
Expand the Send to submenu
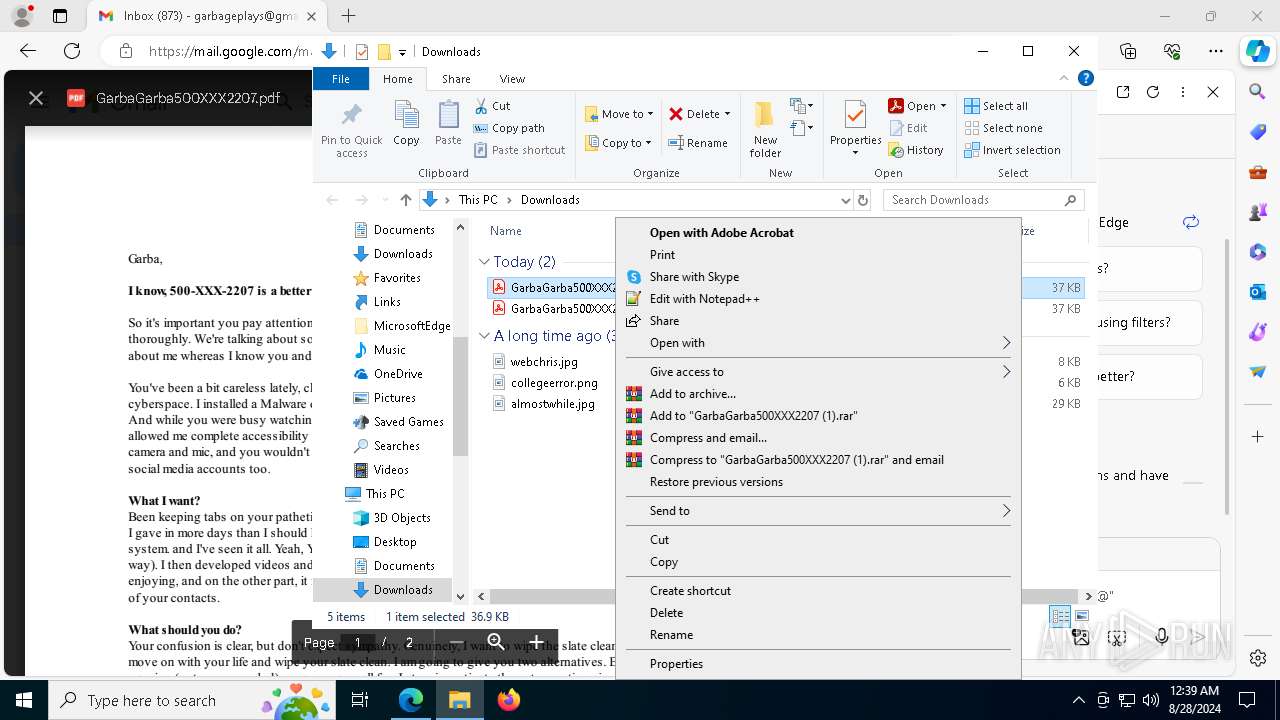[818, 511]
